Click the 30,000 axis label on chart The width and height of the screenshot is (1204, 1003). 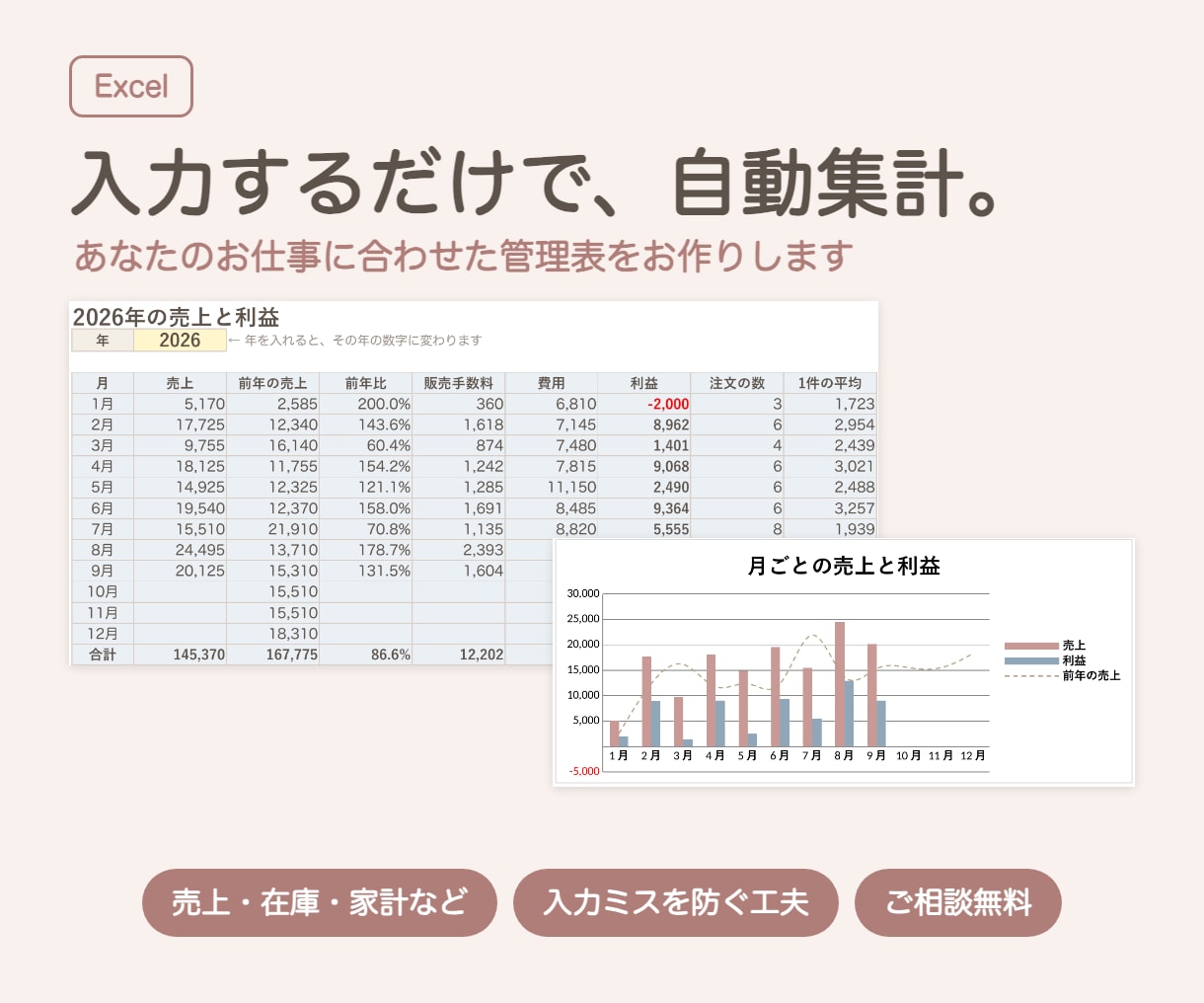[583, 593]
